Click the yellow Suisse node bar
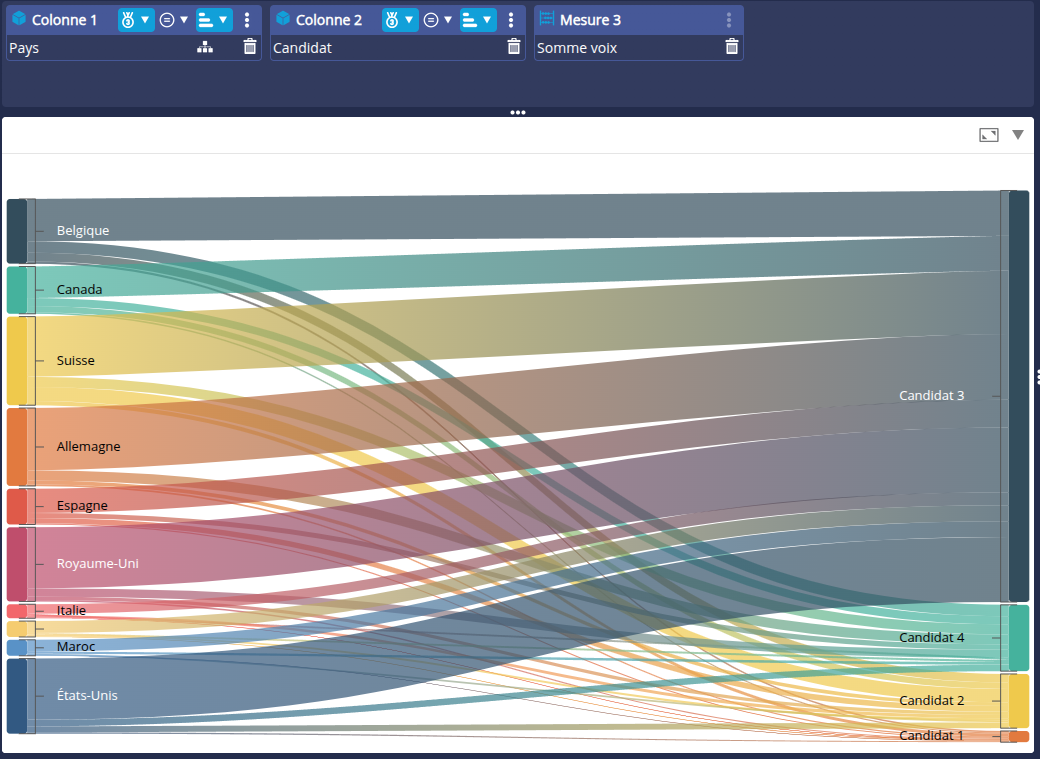Image resolution: width=1040 pixels, height=759 pixels. tap(17, 361)
